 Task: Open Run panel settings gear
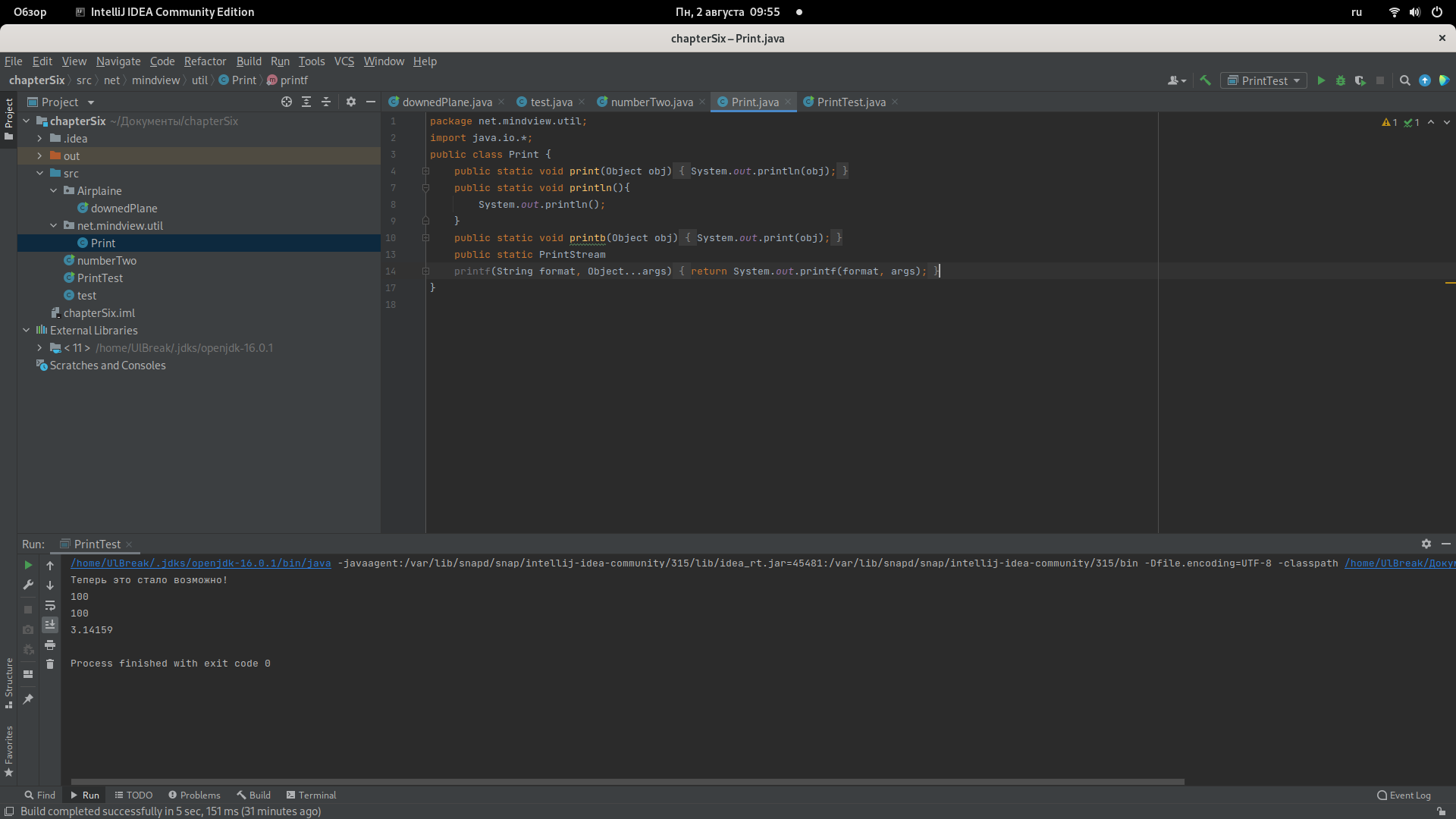pos(1426,544)
